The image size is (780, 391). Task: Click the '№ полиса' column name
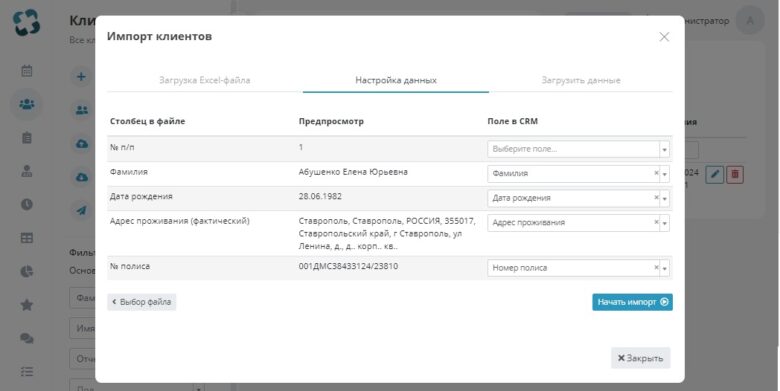[130, 266]
